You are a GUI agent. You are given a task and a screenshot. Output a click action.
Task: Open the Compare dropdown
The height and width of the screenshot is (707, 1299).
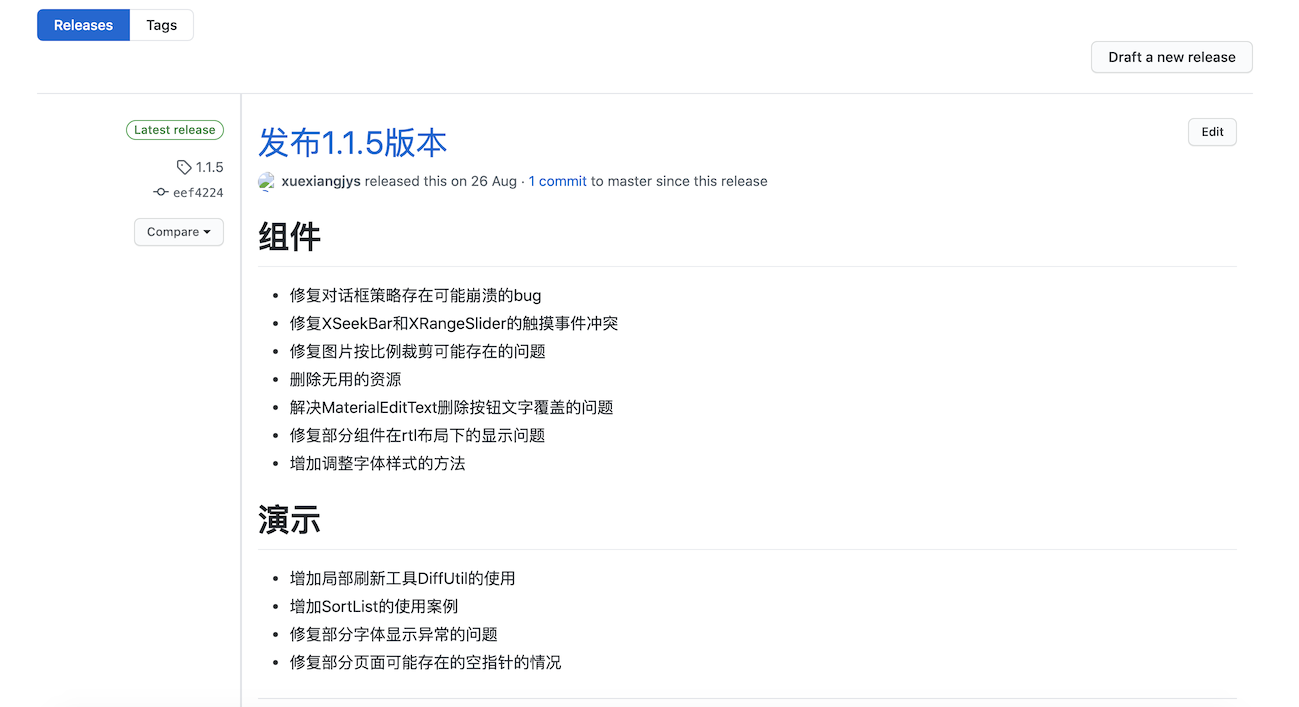(x=179, y=232)
